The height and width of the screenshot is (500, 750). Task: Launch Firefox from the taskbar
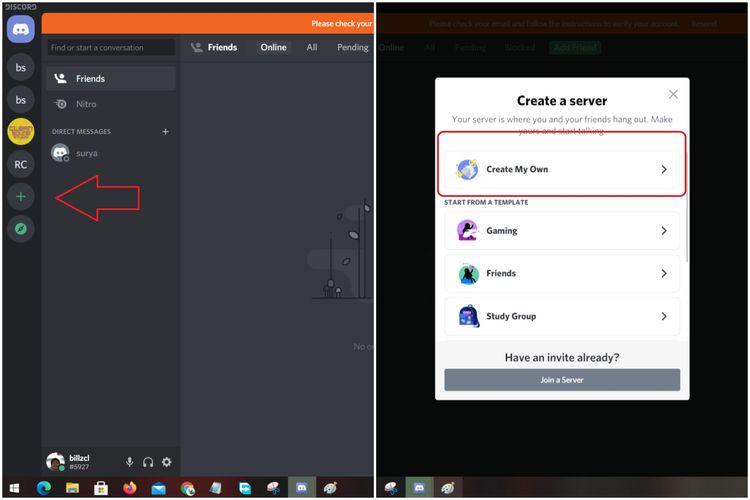coord(130,488)
